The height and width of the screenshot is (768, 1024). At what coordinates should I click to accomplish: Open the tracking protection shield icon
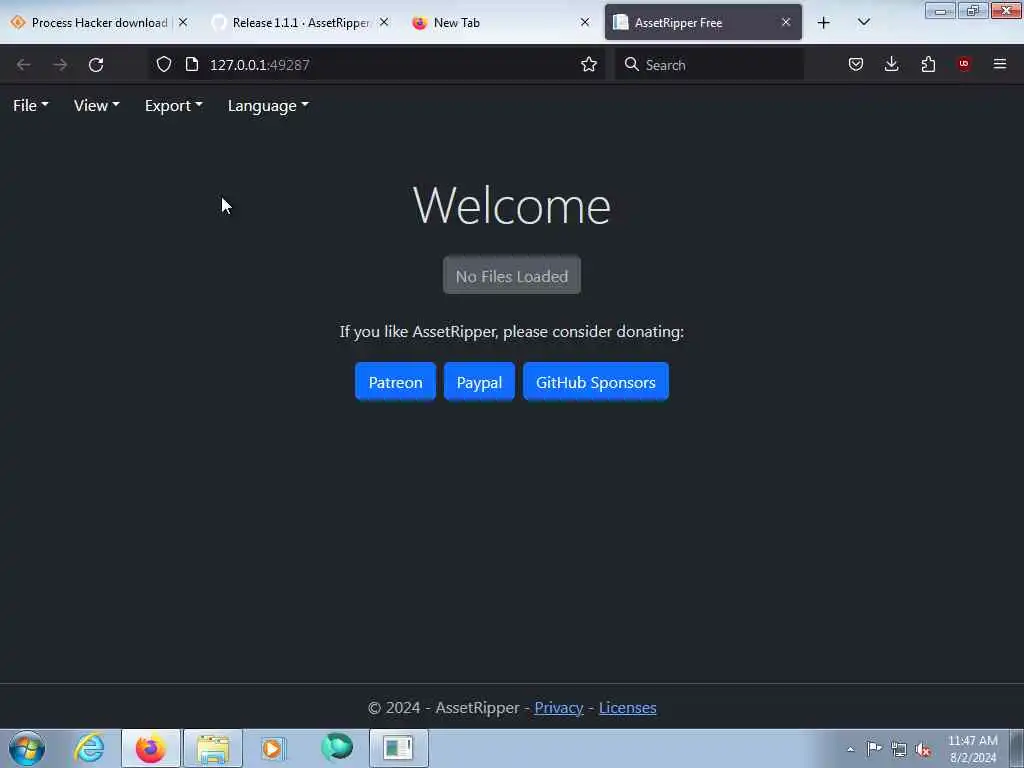click(x=164, y=64)
